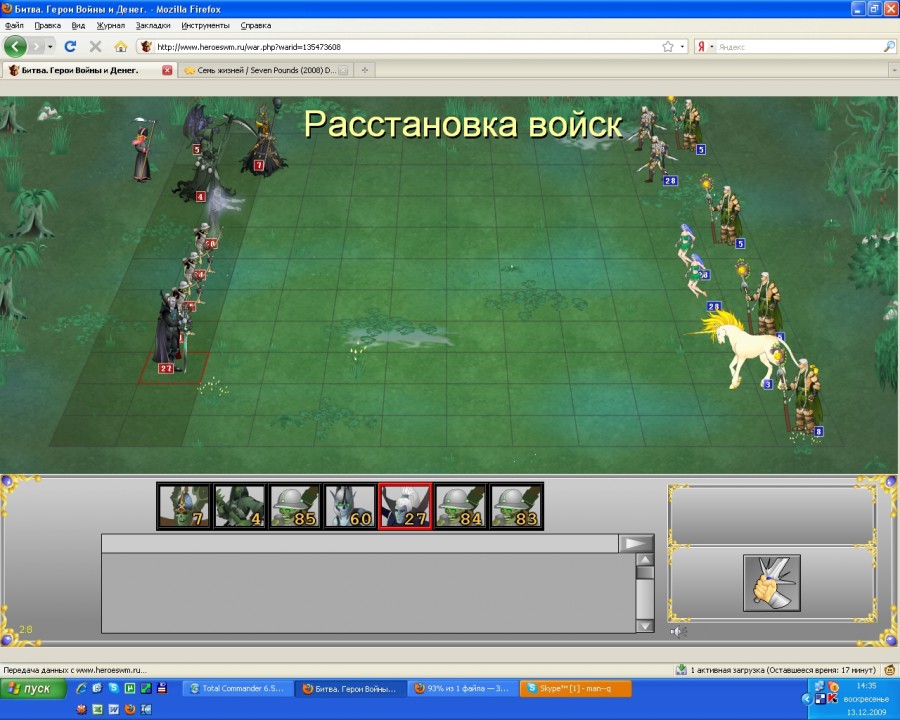900x720 pixels.
Task: Reload the current page
Action: [x=70, y=47]
